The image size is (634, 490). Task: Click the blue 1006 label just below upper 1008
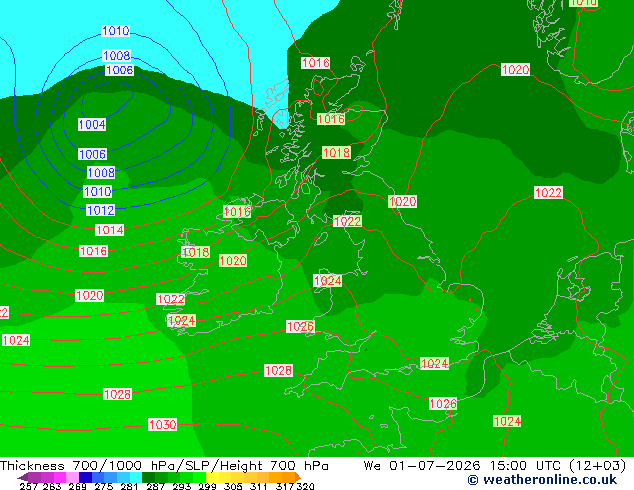(x=119, y=70)
